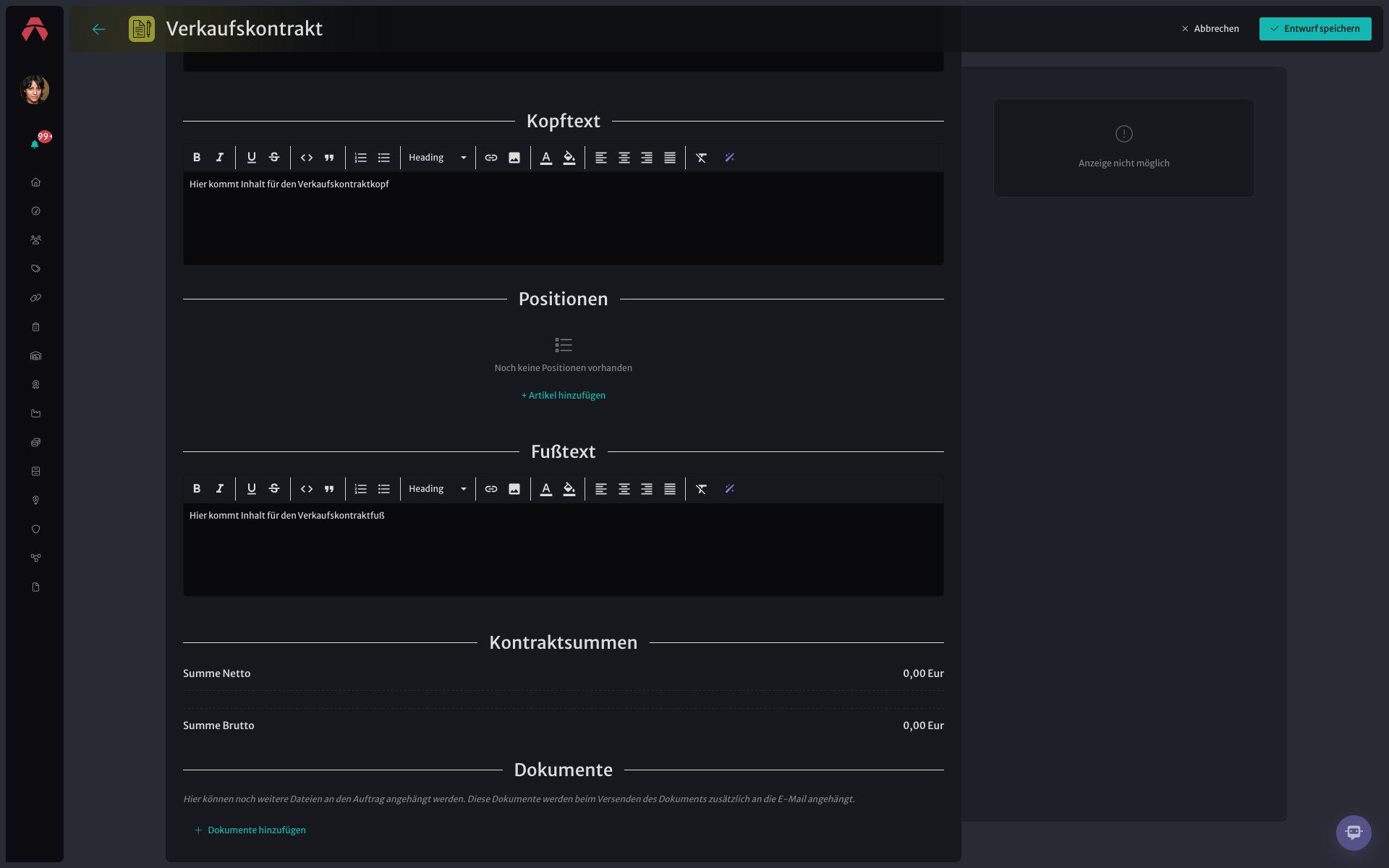Open Heading dropdown in Fußtext toolbar
This screenshot has height=868, width=1389.
[x=438, y=489]
